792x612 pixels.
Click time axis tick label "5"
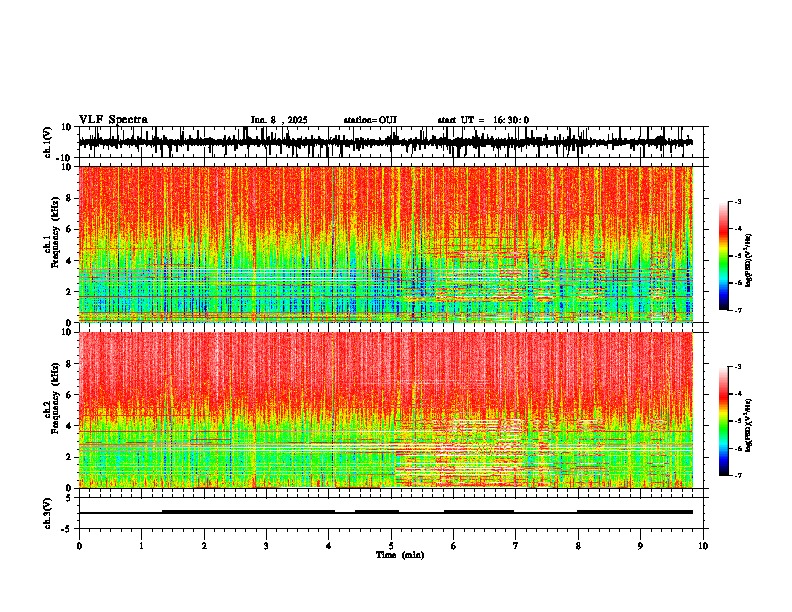(391, 546)
